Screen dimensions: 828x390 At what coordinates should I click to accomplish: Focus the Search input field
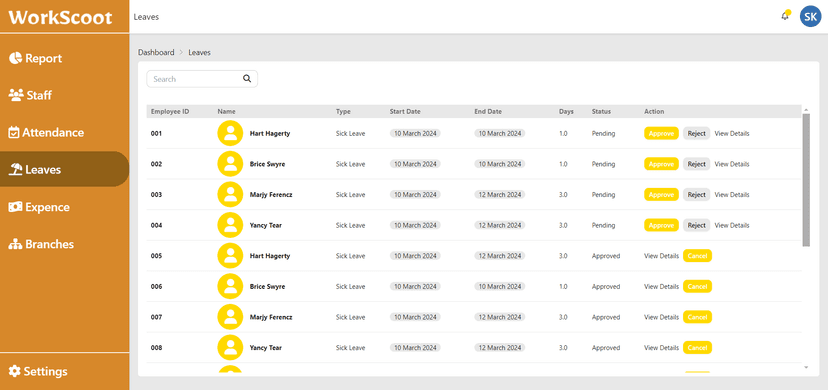pyautogui.click(x=202, y=79)
